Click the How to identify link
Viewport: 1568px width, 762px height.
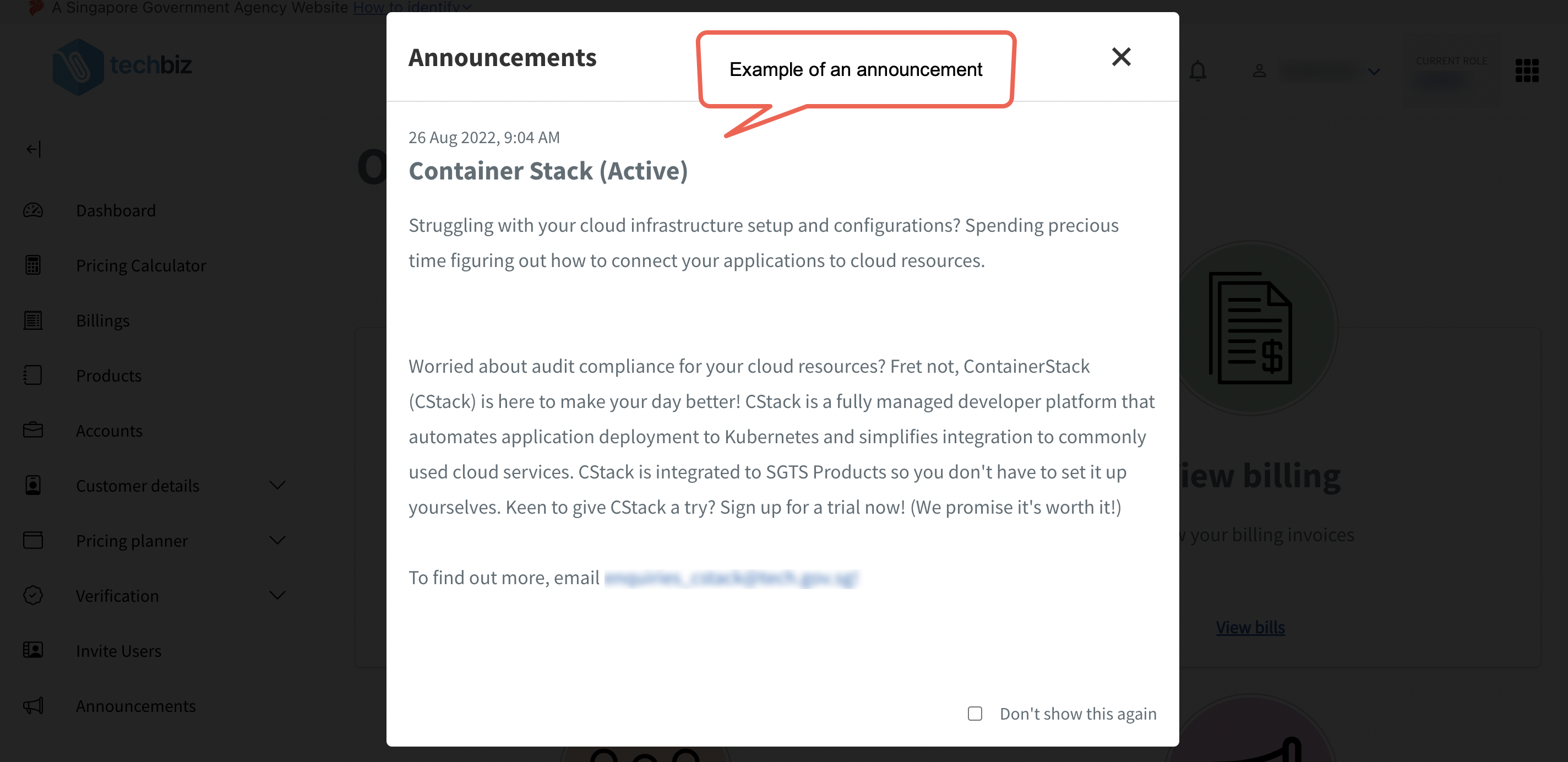point(407,7)
